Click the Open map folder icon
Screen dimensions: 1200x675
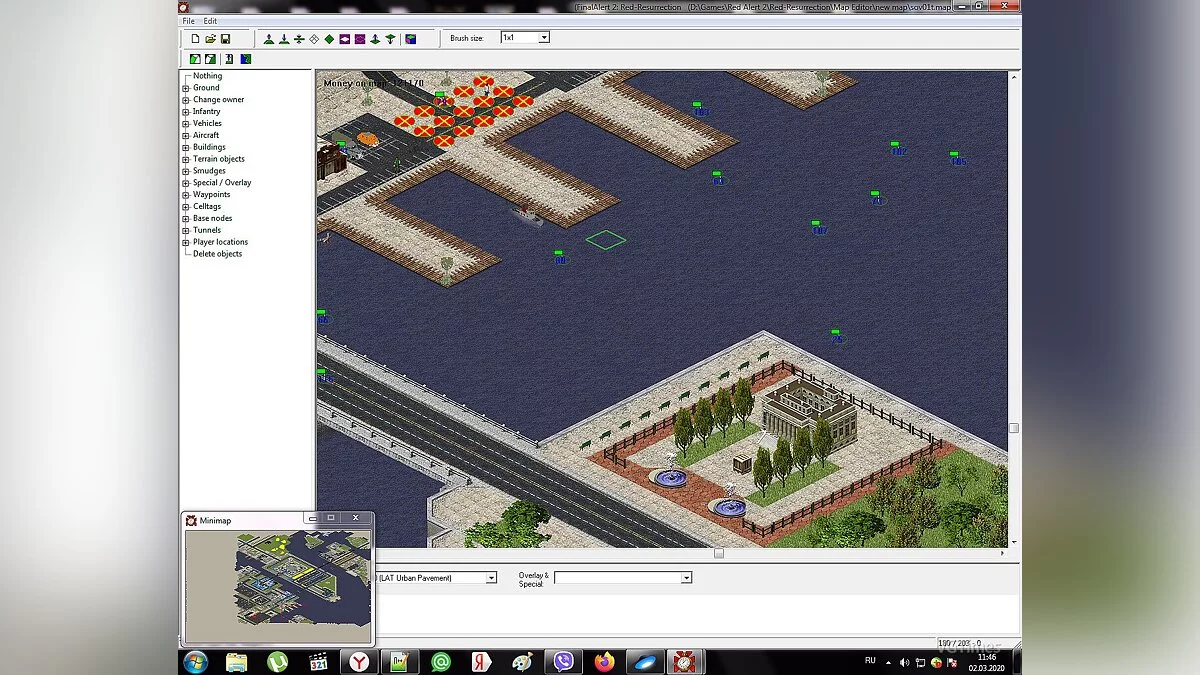coord(211,39)
